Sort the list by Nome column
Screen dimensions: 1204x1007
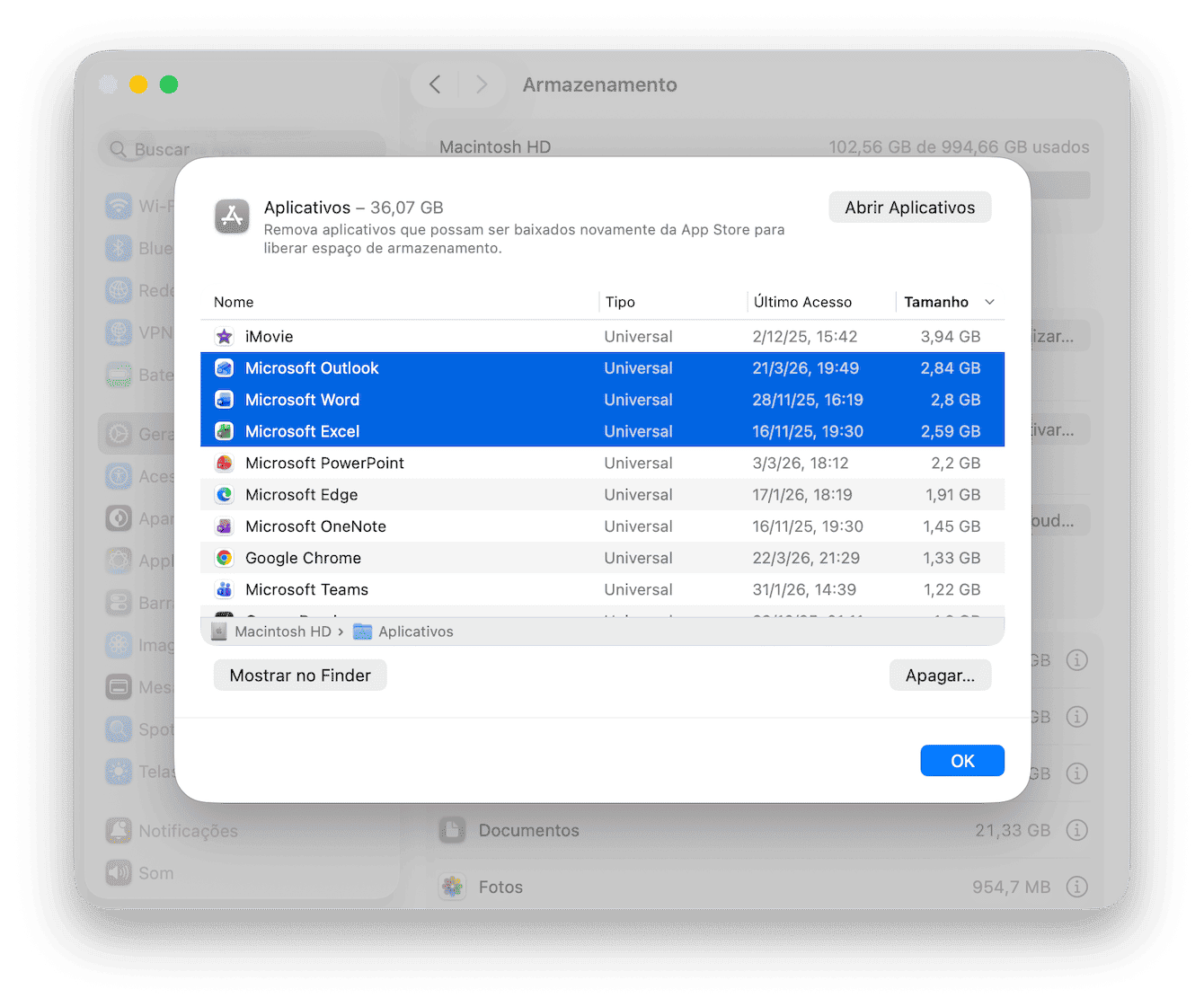coord(234,302)
